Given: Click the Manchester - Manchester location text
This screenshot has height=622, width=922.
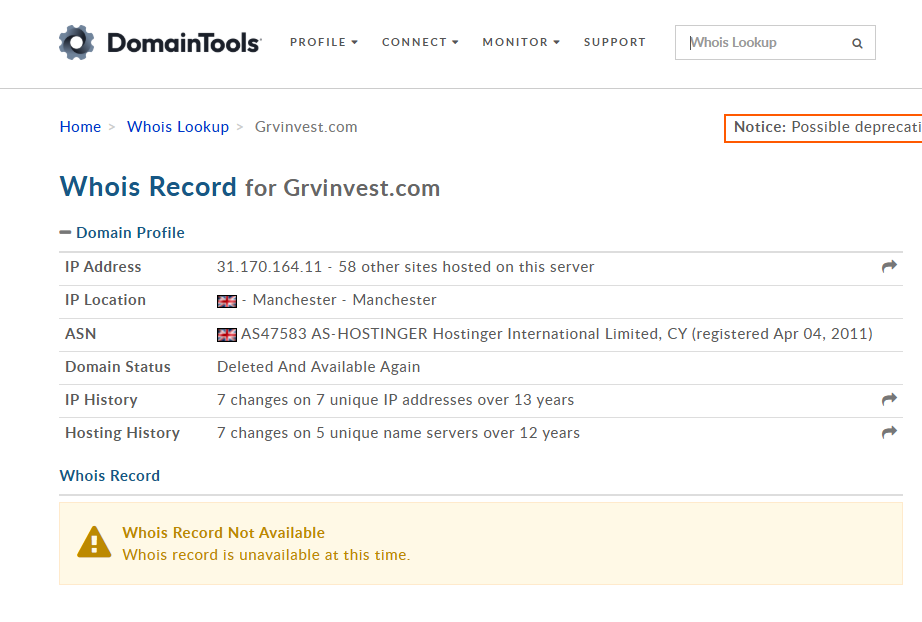Looking at the screenshot, I should (345, 300).
